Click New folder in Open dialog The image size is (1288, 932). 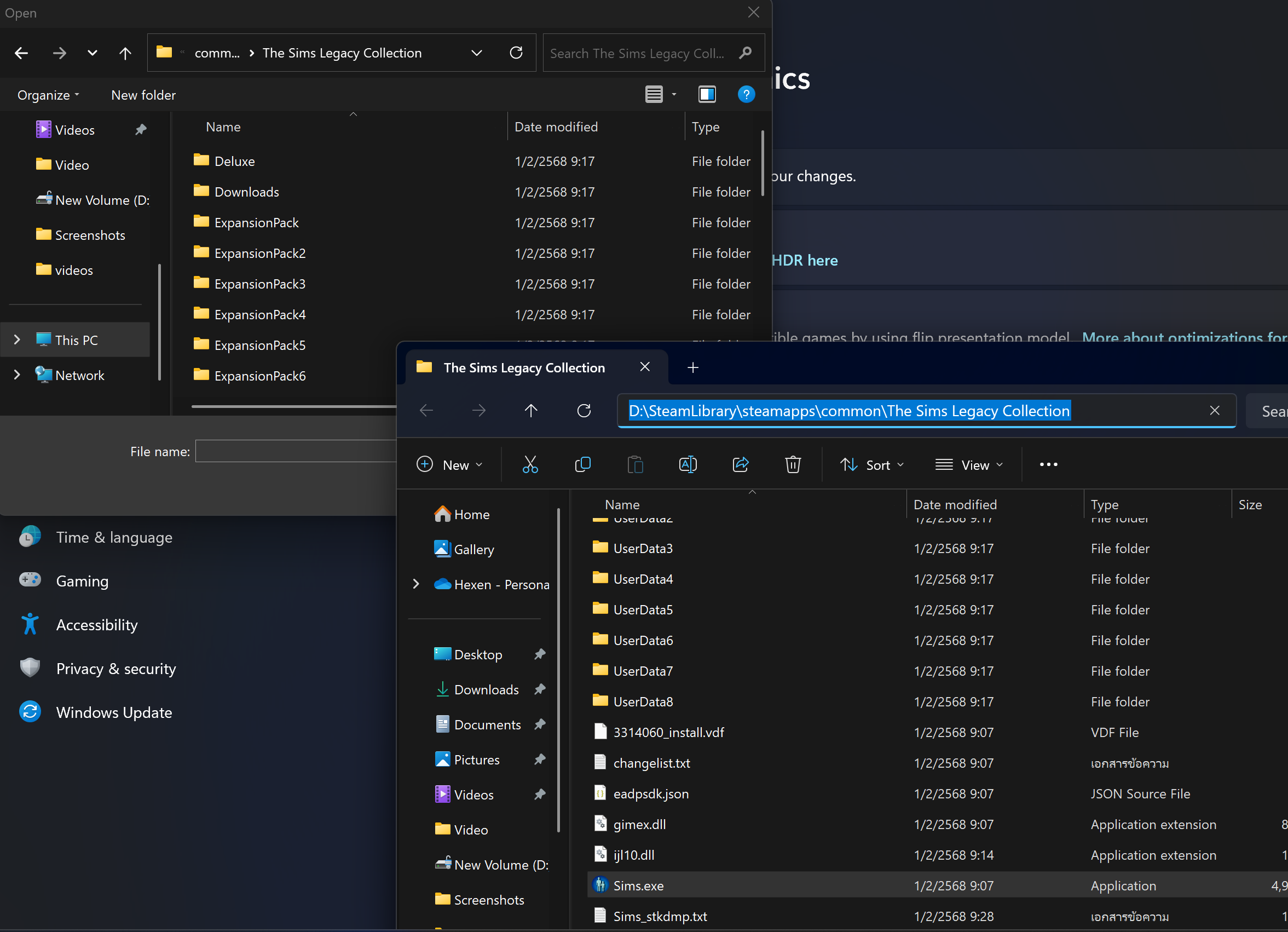tap(143, 95)
